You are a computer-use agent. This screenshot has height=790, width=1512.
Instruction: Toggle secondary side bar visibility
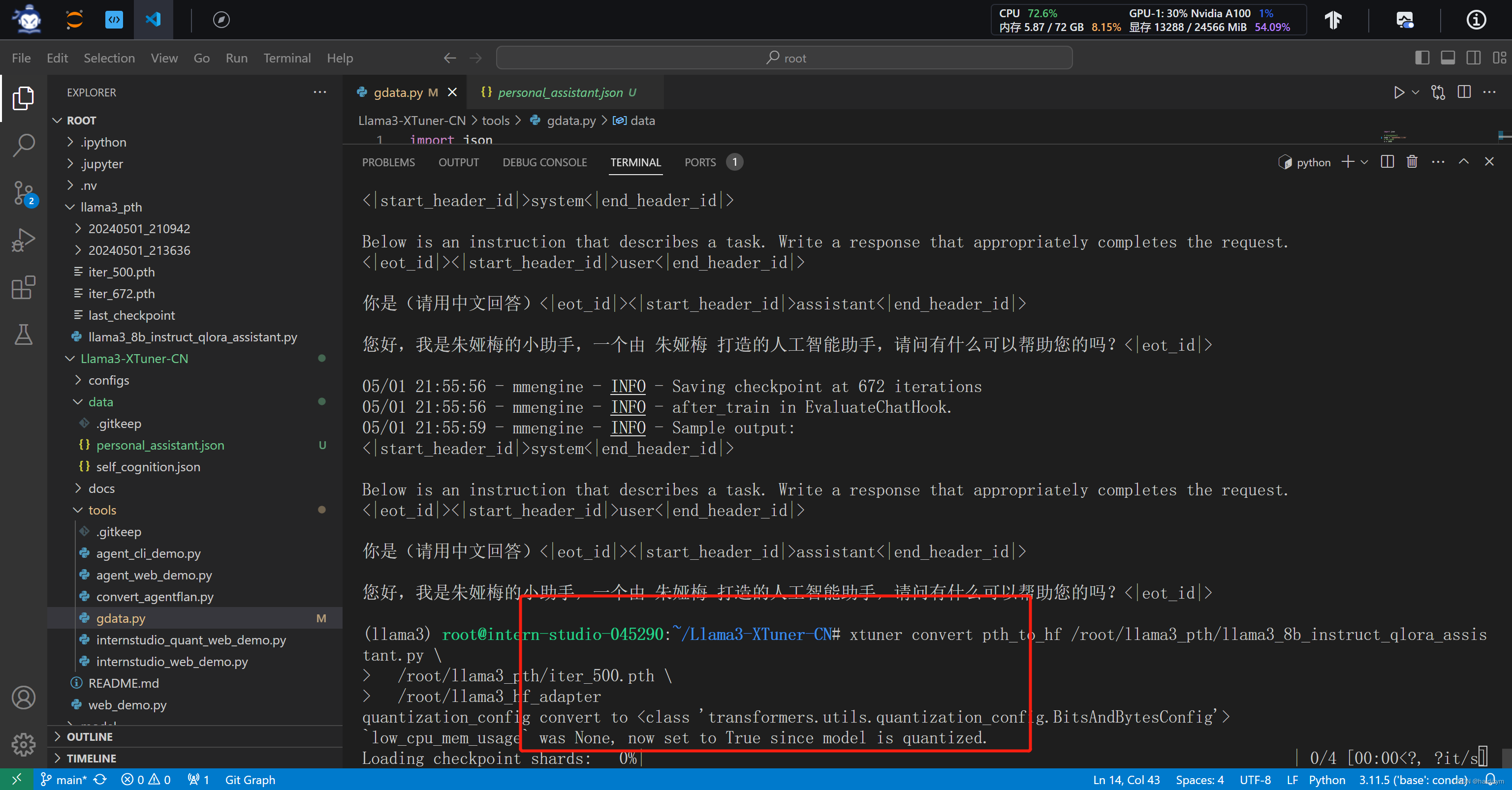[x=1474, y=58]
